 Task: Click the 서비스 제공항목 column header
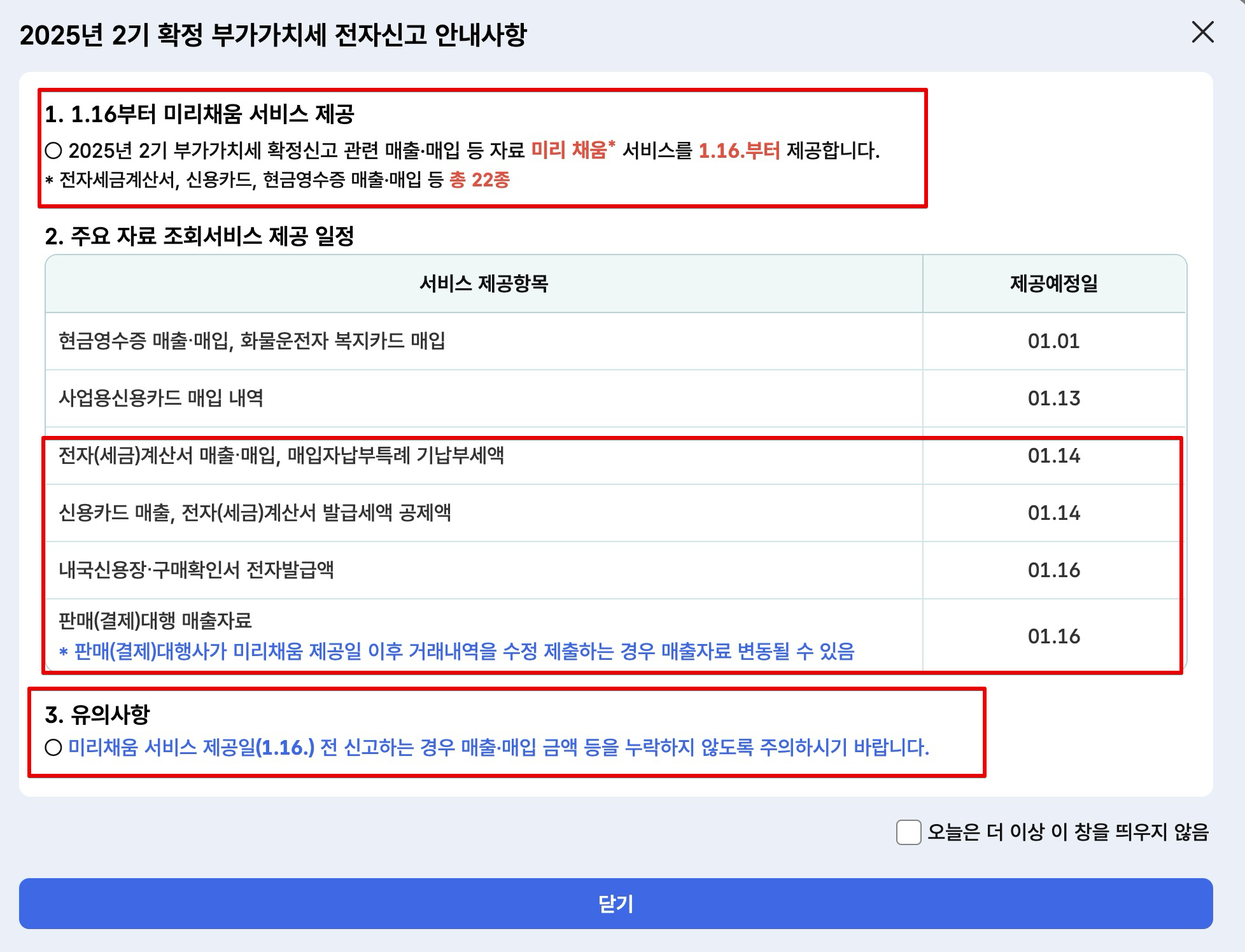483,283
